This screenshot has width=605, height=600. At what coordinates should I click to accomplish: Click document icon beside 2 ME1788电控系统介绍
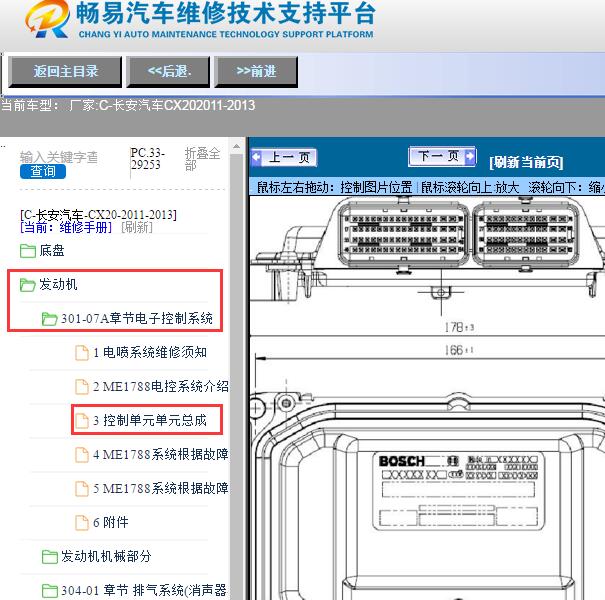(x=82, y=387)
